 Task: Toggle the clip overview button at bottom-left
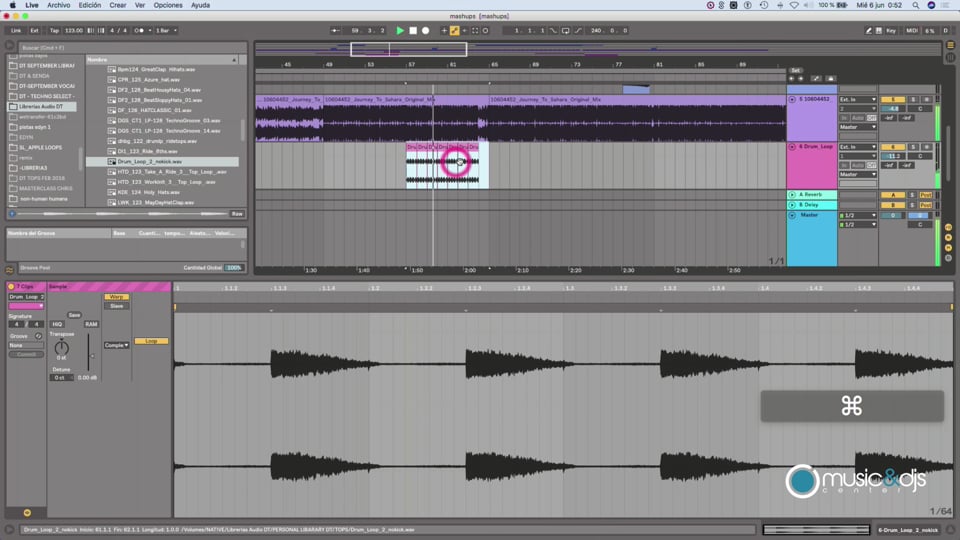click(x=27, y=512)
